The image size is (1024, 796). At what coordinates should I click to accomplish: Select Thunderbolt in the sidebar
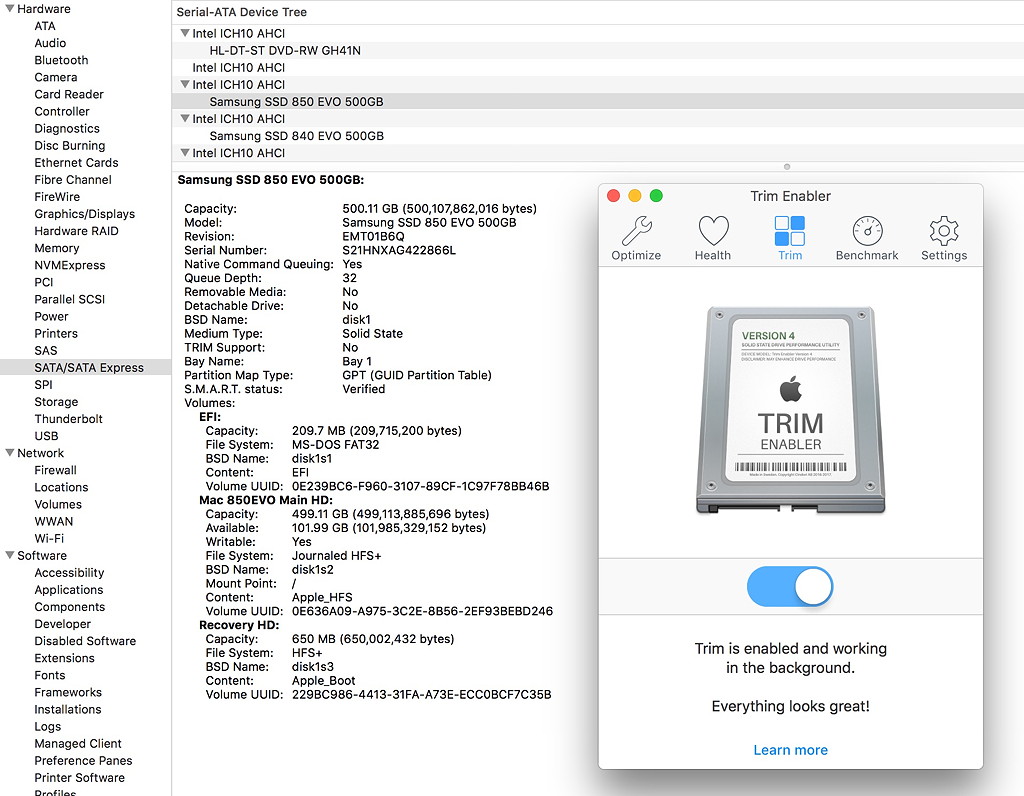tap(69, 419)
